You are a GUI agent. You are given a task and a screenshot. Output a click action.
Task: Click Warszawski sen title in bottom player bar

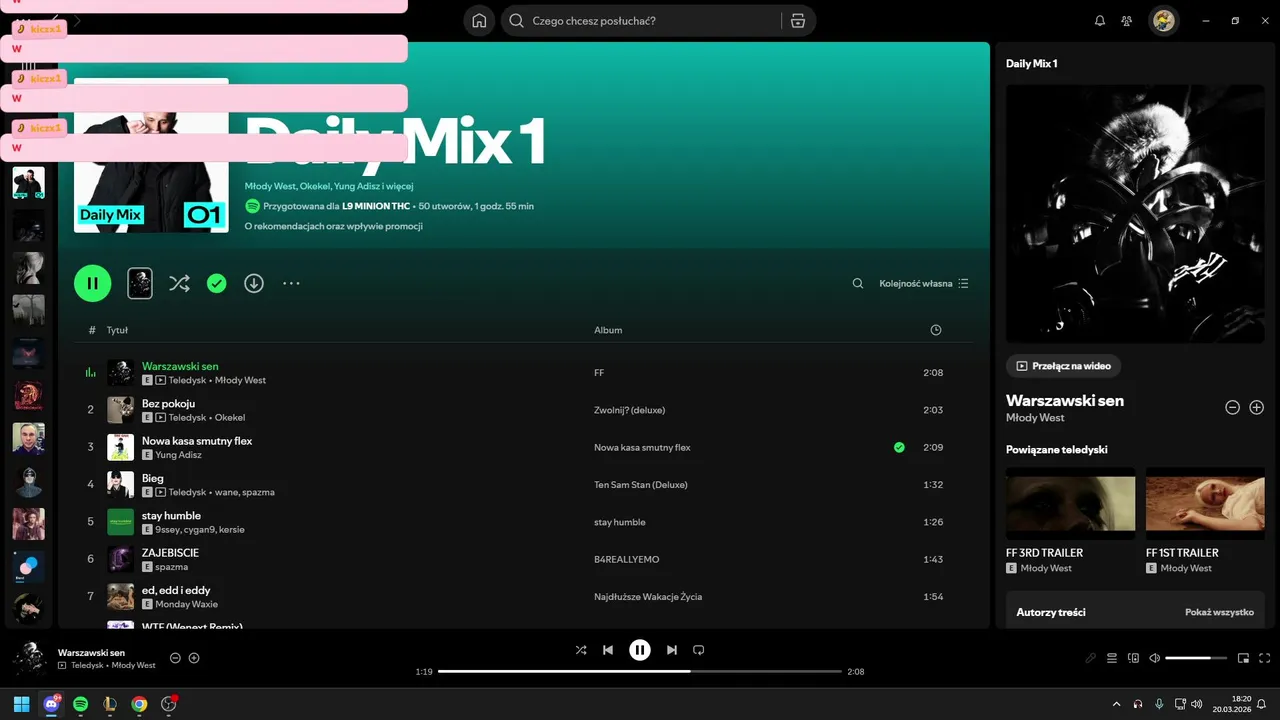[x=91, y=652]
